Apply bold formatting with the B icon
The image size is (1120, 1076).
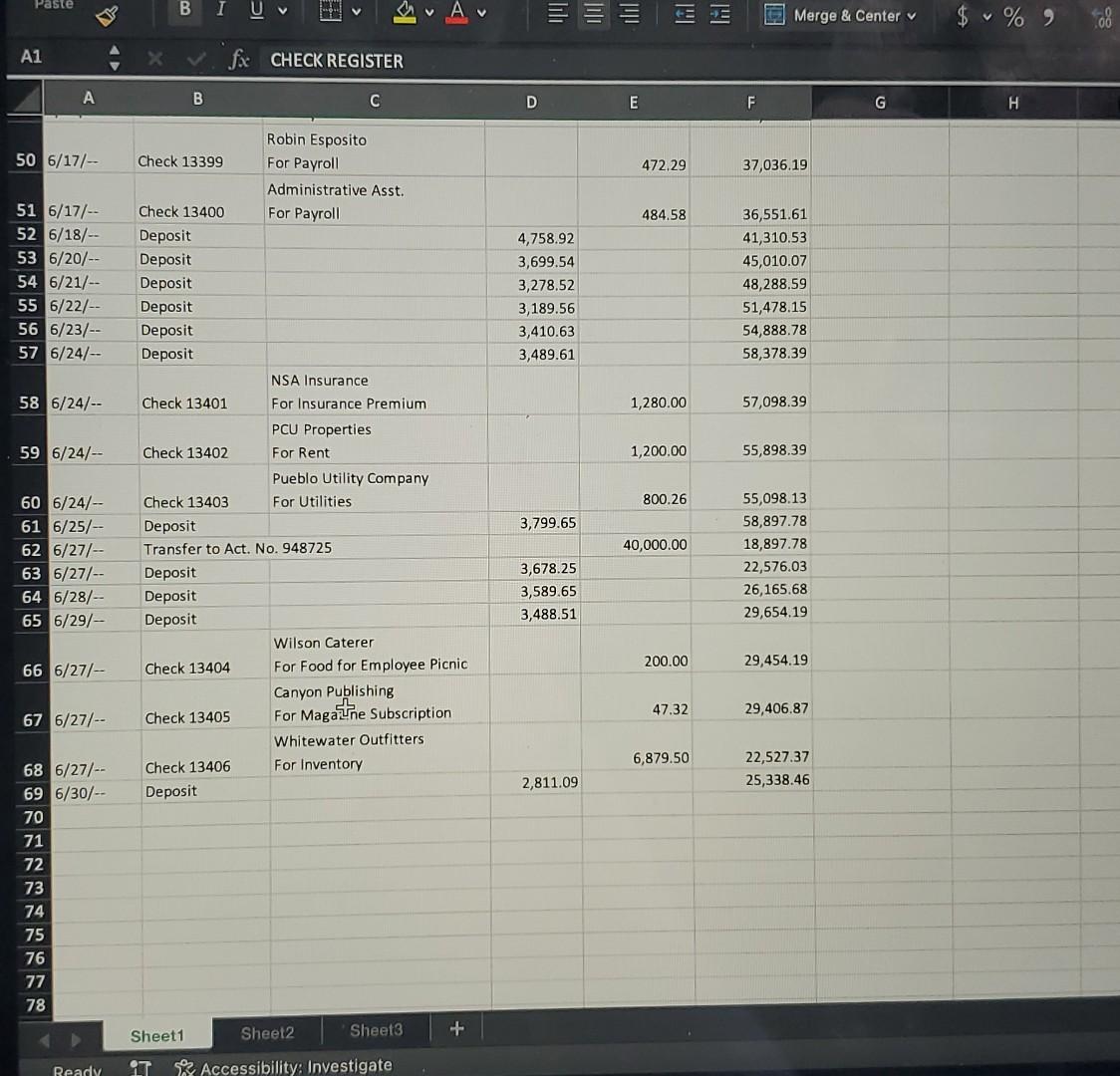(183, 9)
